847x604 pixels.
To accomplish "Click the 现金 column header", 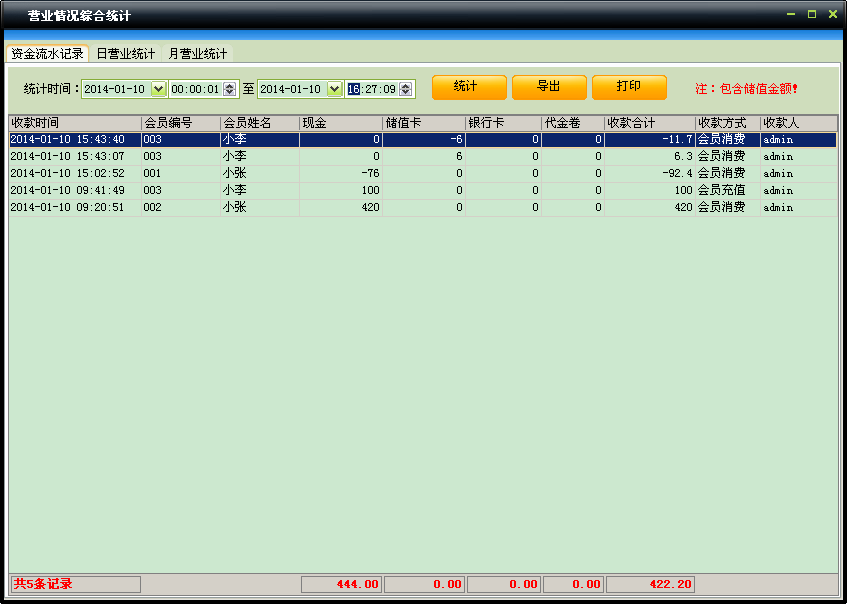I will click(340, 123).
